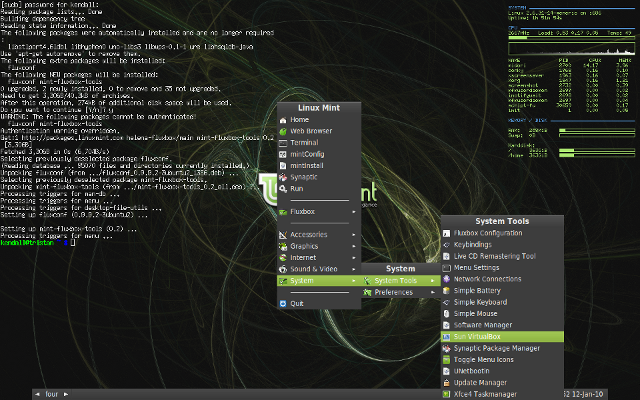
Task: Switch to previous workspace with left arrow
Action: pyautogui.click(x=38, y=394)
